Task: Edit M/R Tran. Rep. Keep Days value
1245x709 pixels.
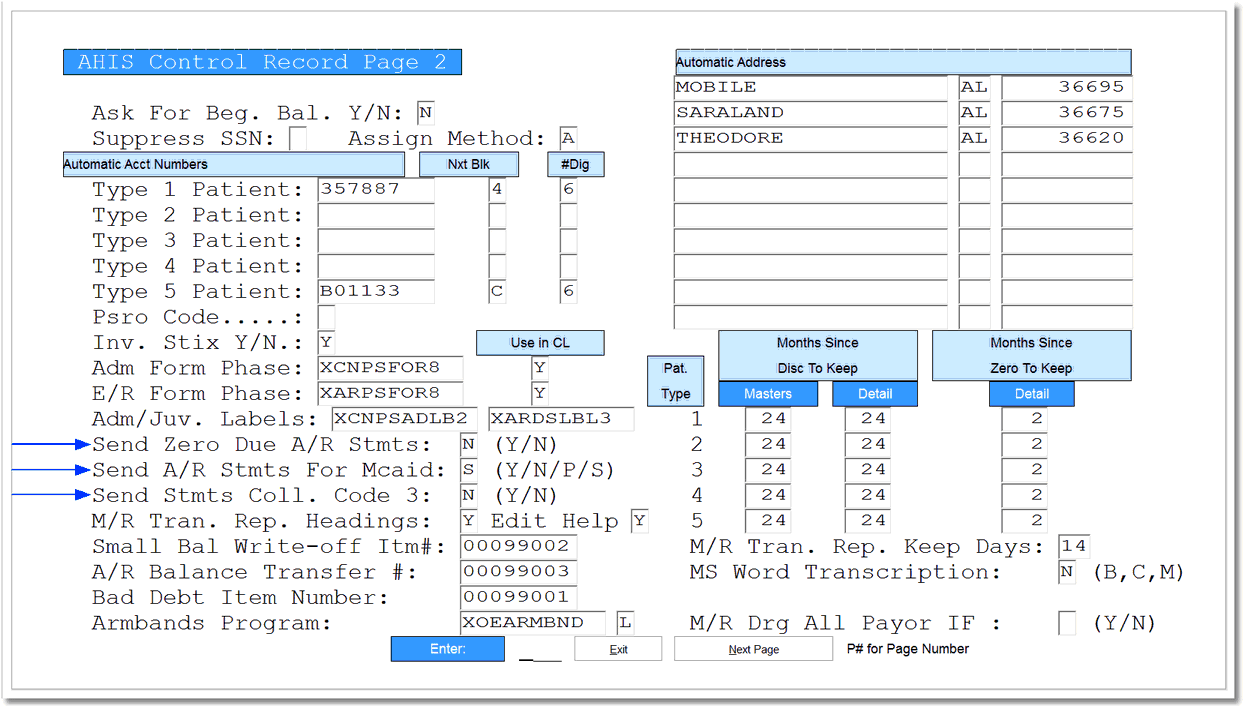Action: (1074, 547)
